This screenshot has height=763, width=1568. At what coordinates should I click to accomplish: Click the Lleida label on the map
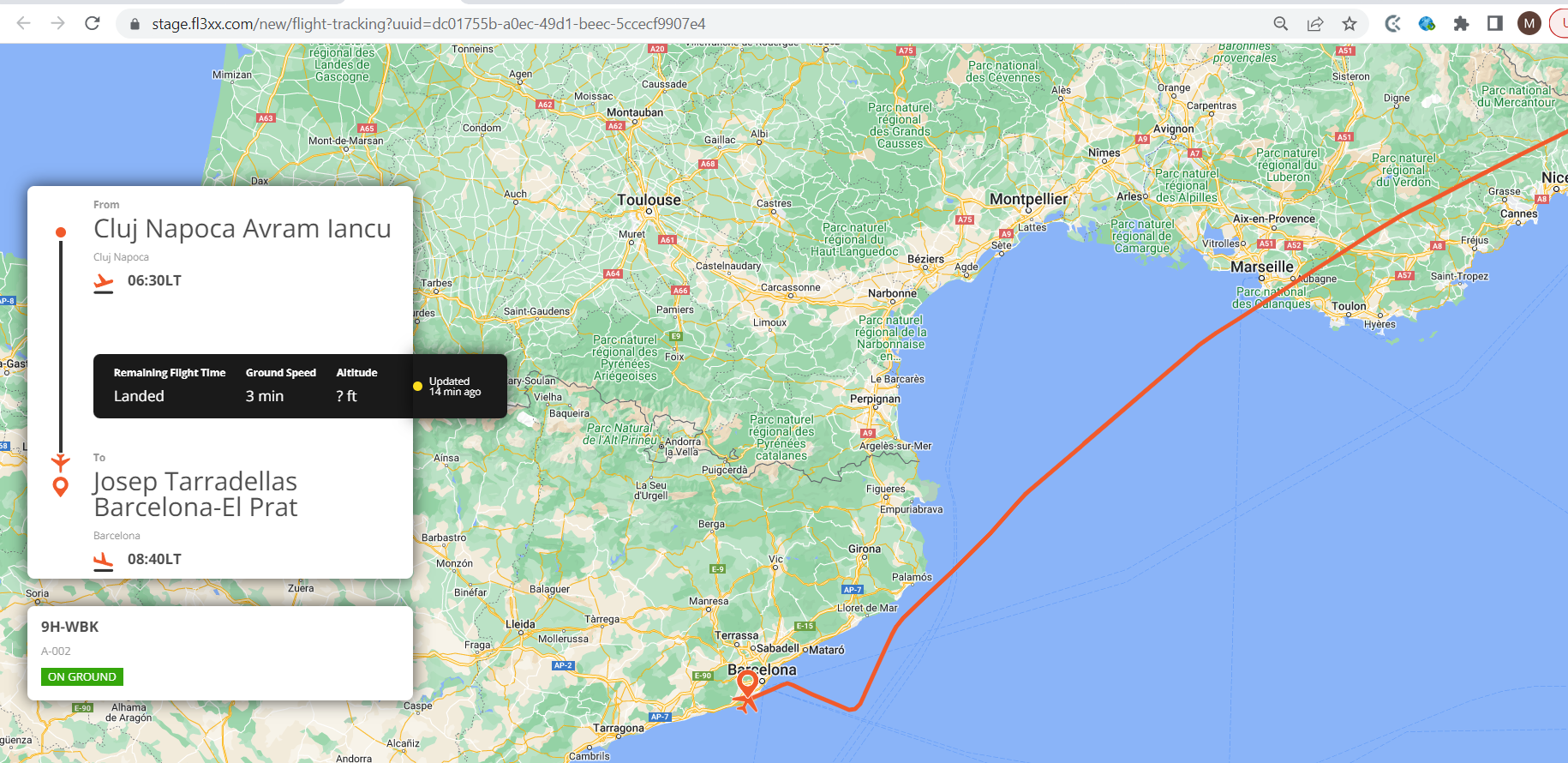coord(520,624)
